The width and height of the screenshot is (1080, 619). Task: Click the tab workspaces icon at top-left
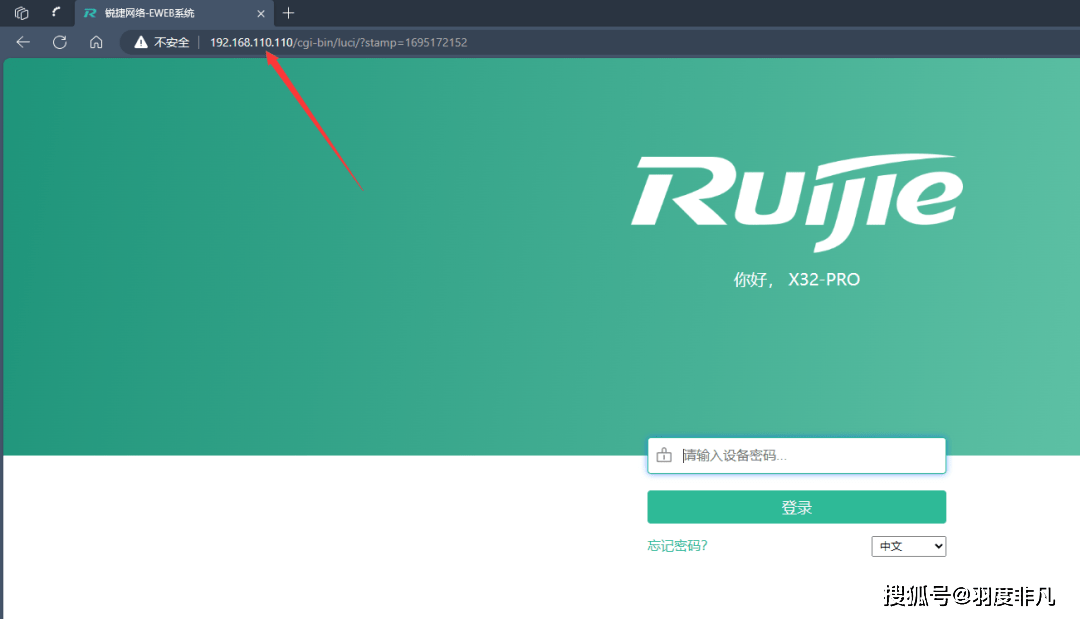click(21, 13)
